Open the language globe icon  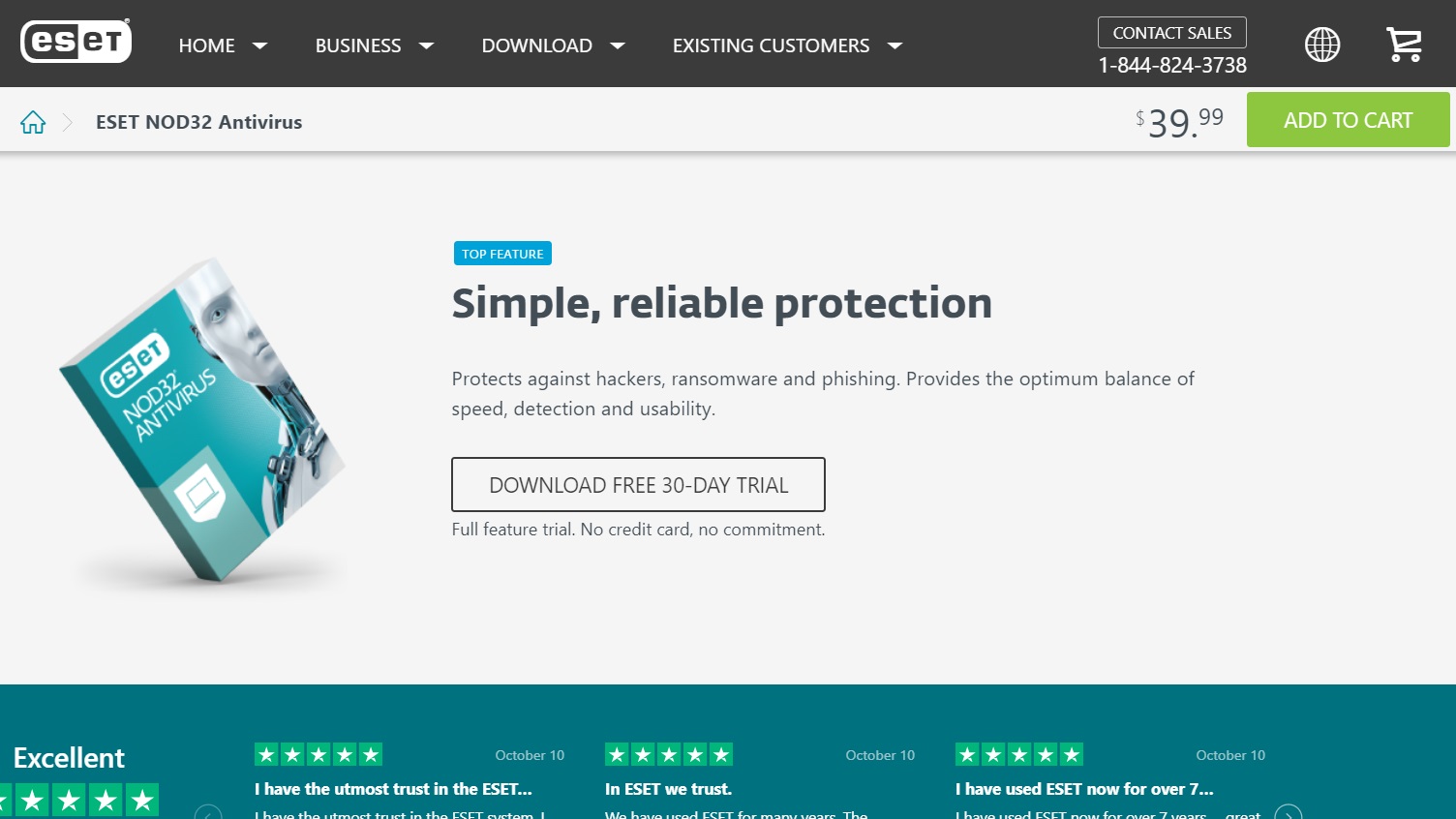coord(1322,45)
